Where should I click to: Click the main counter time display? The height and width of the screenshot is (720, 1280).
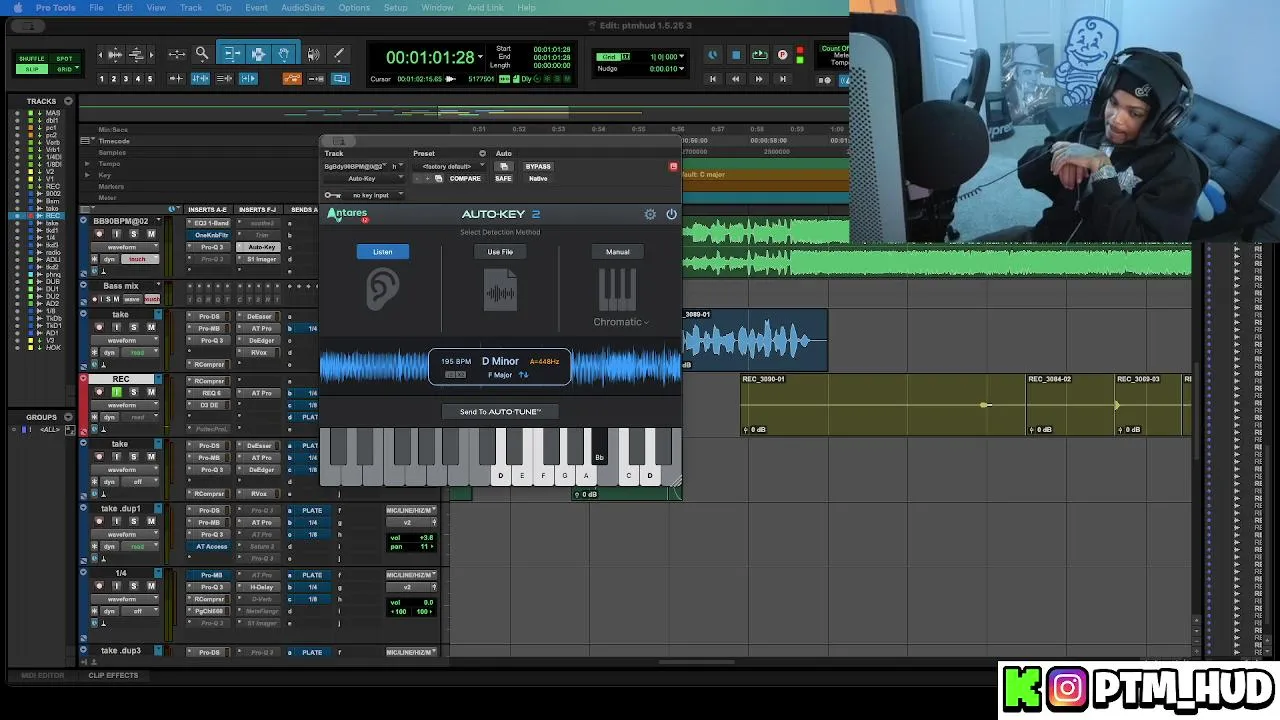430,58
